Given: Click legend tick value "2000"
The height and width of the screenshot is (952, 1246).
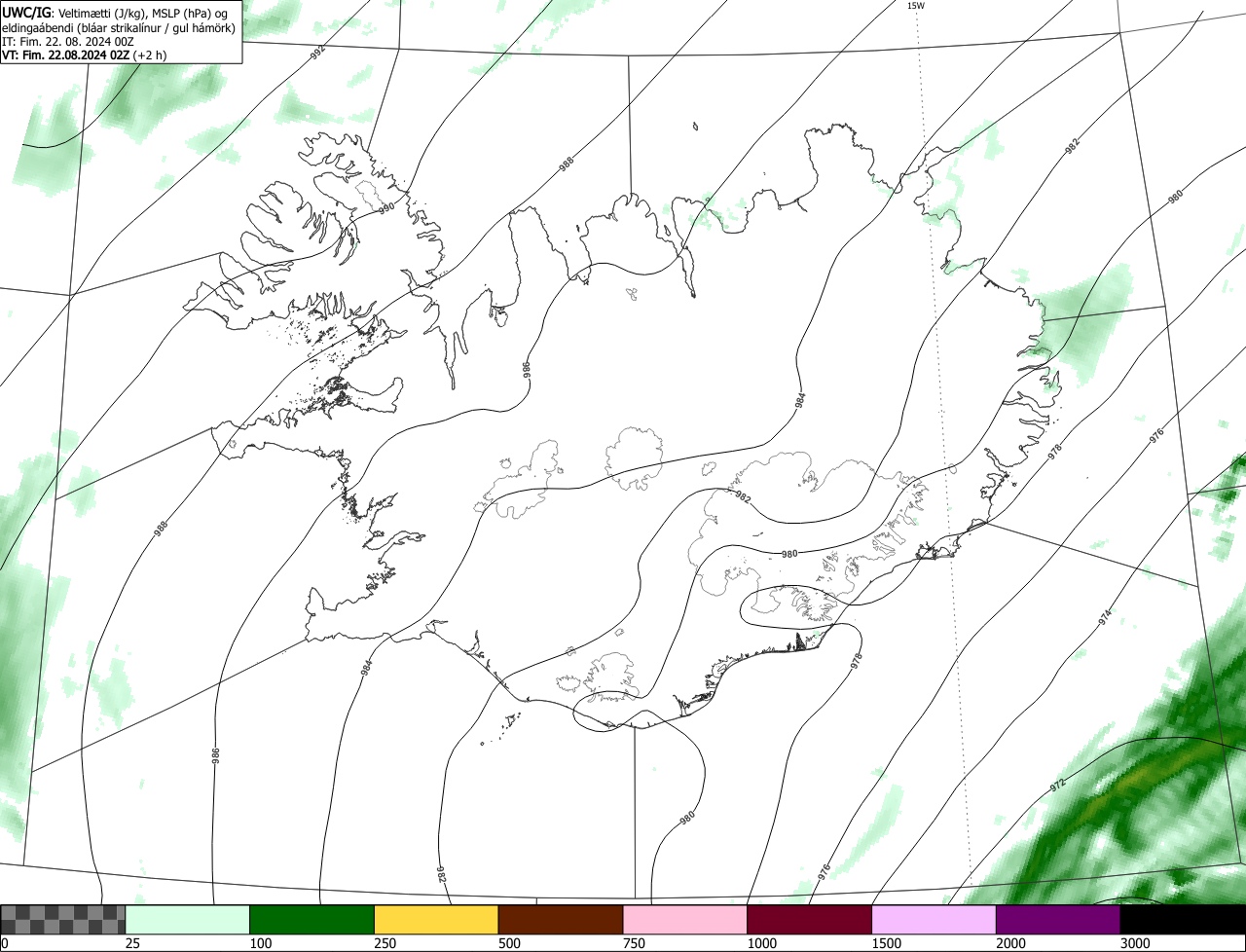Looking at the screenshot, I should [1009, 944].
